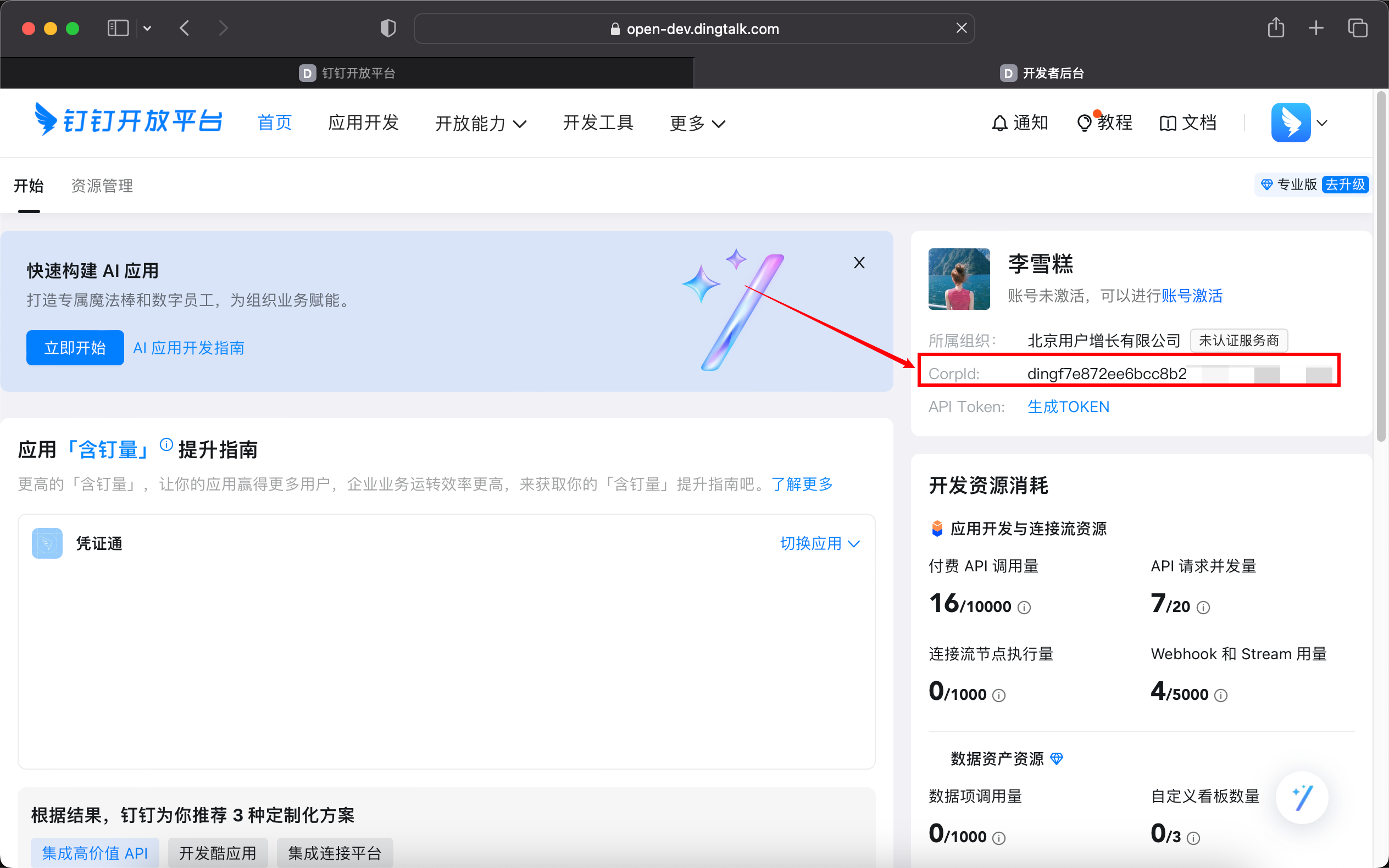Select the 集成连接平台 option
This screenshot has height=868, width=1389.
click(335, 853)
